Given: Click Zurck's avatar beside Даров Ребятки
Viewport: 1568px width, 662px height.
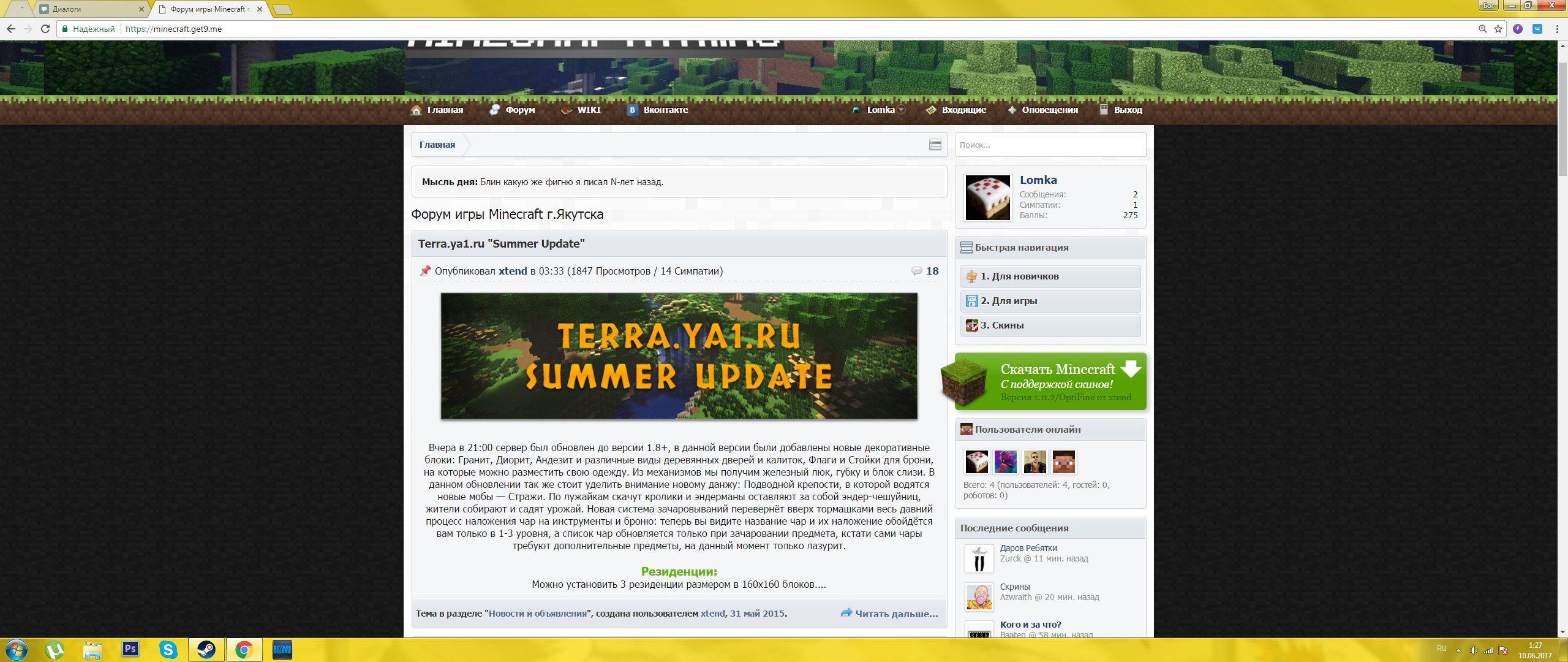Looking at the screenshot, I should (x=979, y=559).
